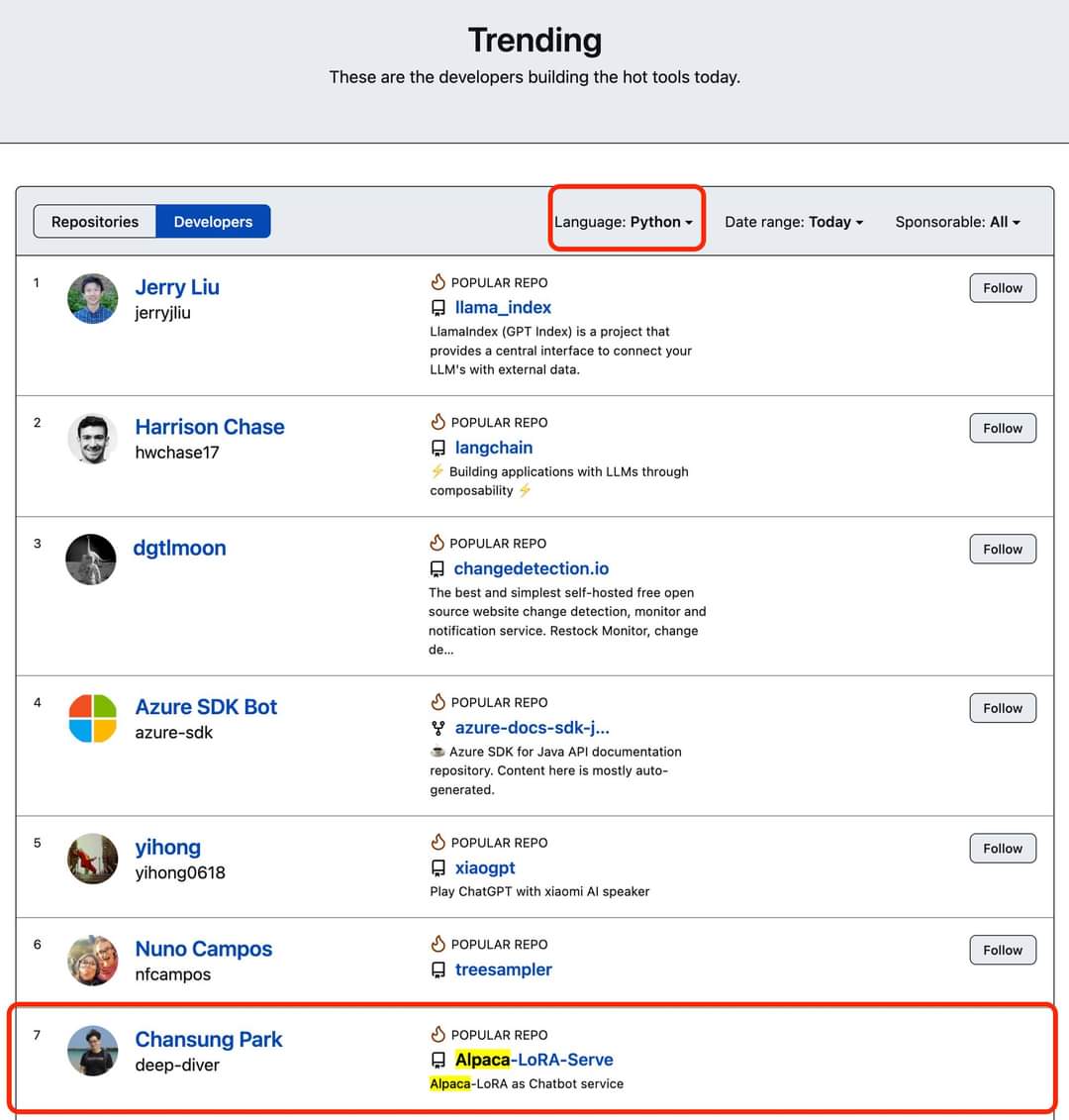Open Nuno Campos profile link
This screenshot has width=1069, height=1120.
tap(204, 949)
